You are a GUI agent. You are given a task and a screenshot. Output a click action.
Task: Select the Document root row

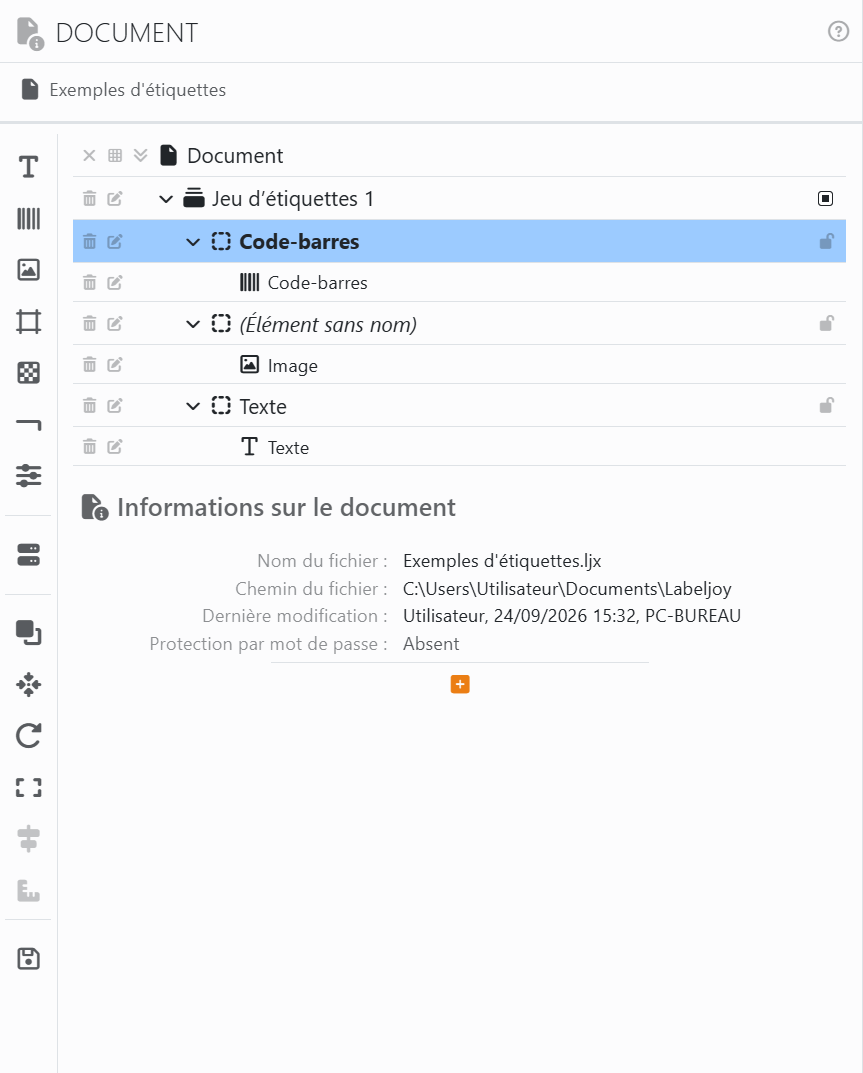(459, 155)
